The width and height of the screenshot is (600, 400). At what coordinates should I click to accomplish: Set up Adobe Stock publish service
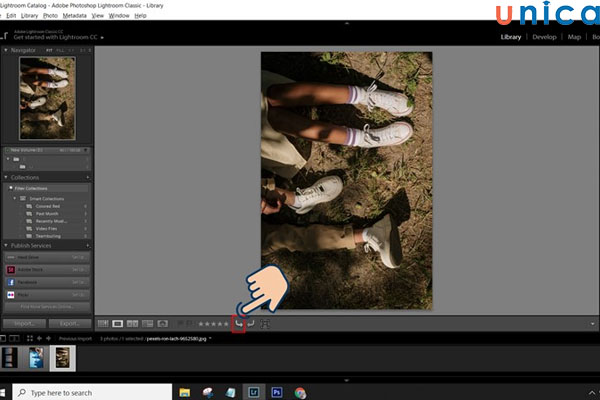pos(79,269)
